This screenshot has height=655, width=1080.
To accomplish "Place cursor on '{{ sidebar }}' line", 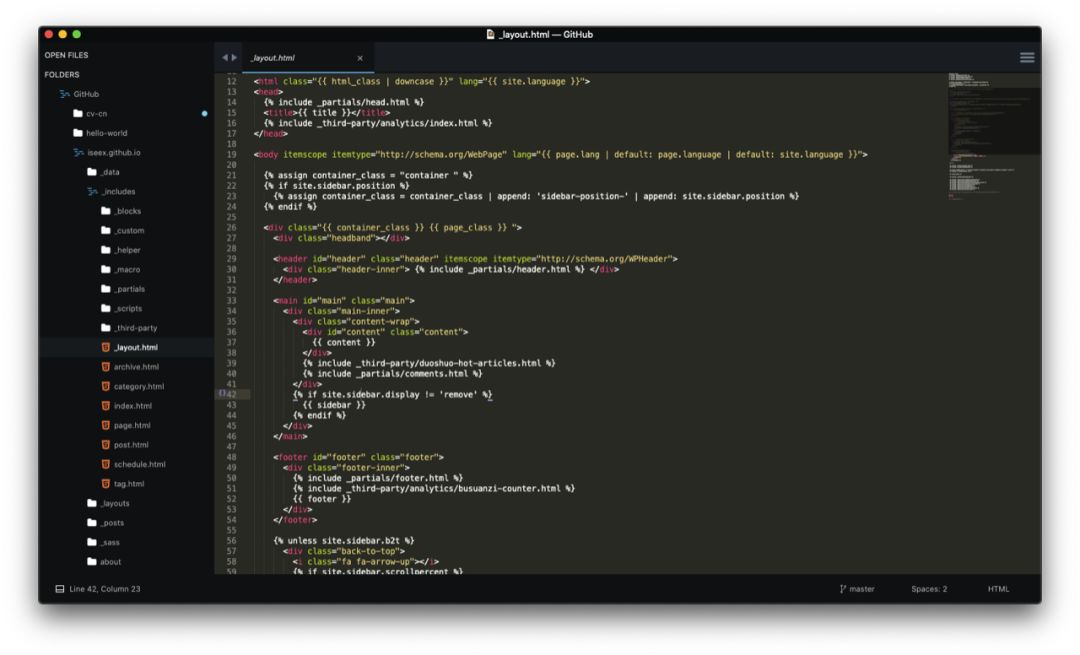I will click(334, 405).
